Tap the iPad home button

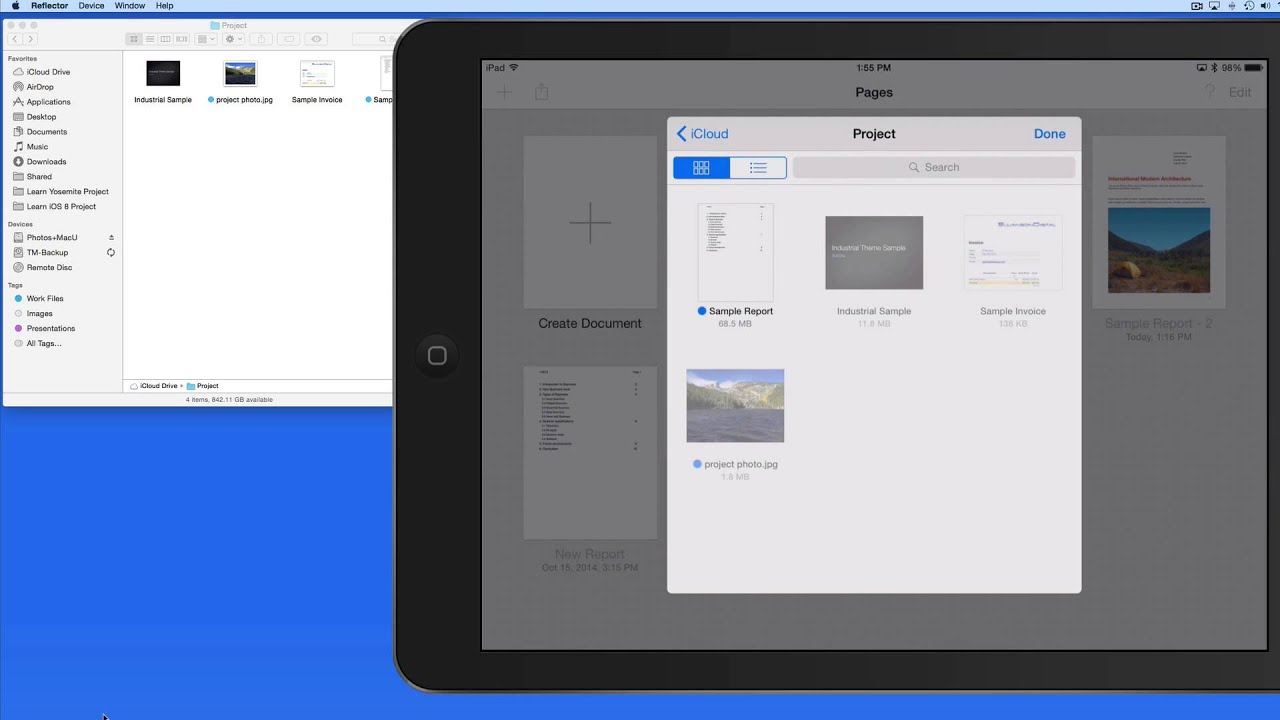point(437,356)
